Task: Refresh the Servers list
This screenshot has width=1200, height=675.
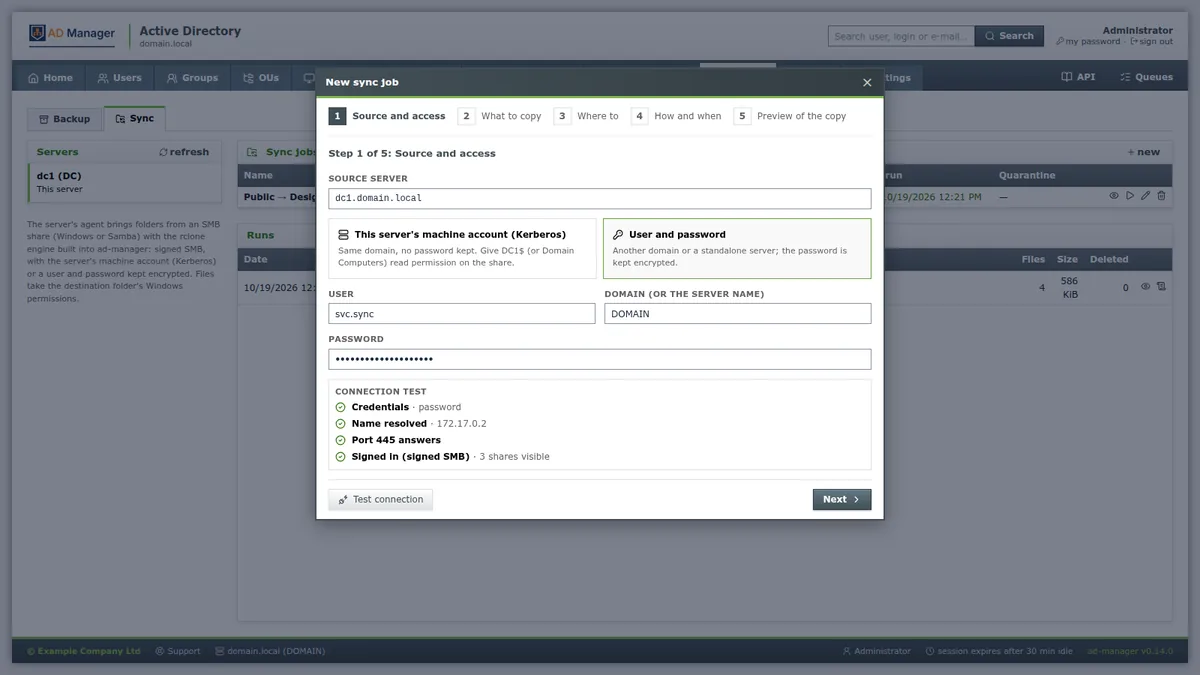Action: pos(184,152)
